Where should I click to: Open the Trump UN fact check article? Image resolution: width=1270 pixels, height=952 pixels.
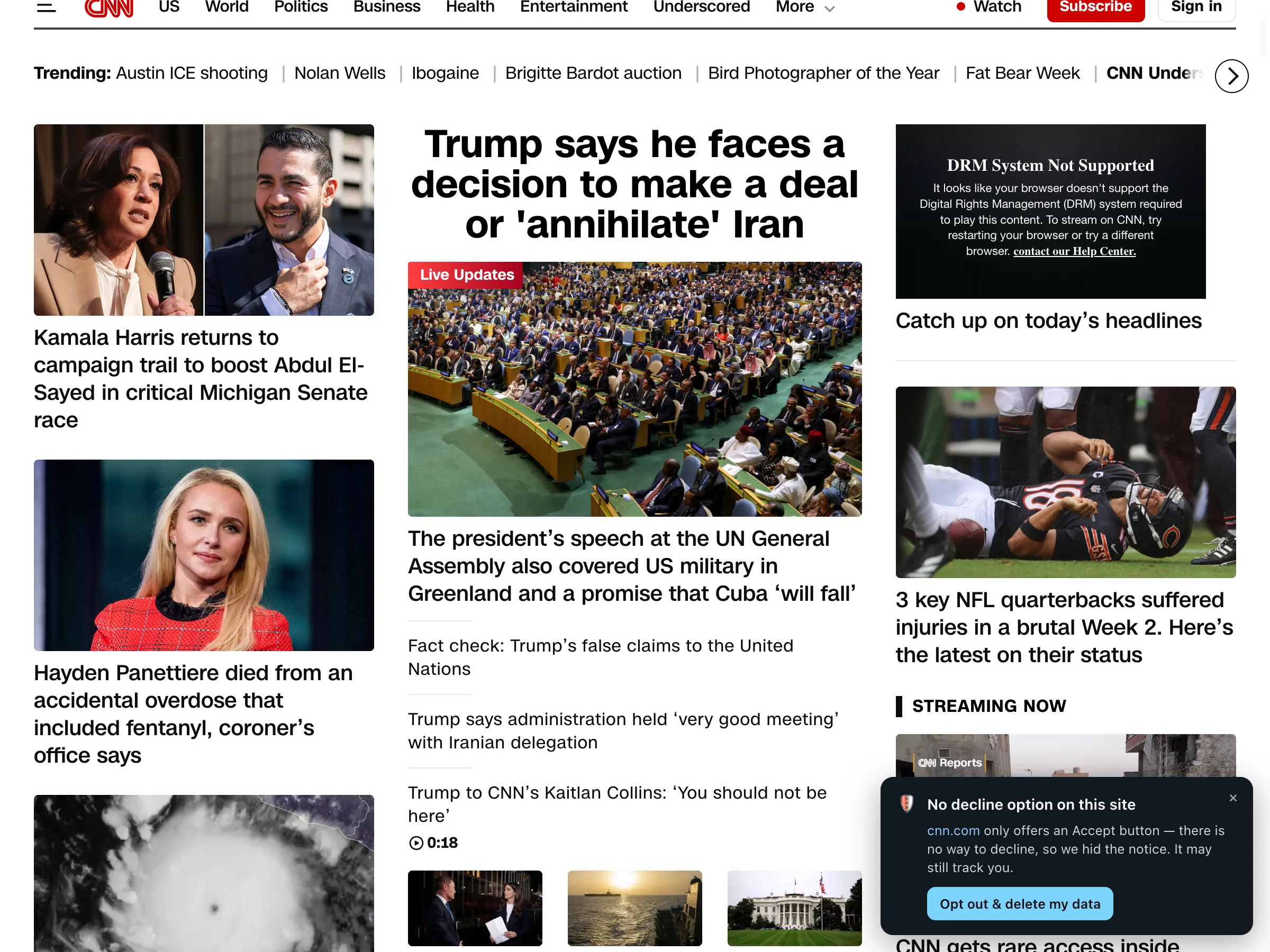601,657
